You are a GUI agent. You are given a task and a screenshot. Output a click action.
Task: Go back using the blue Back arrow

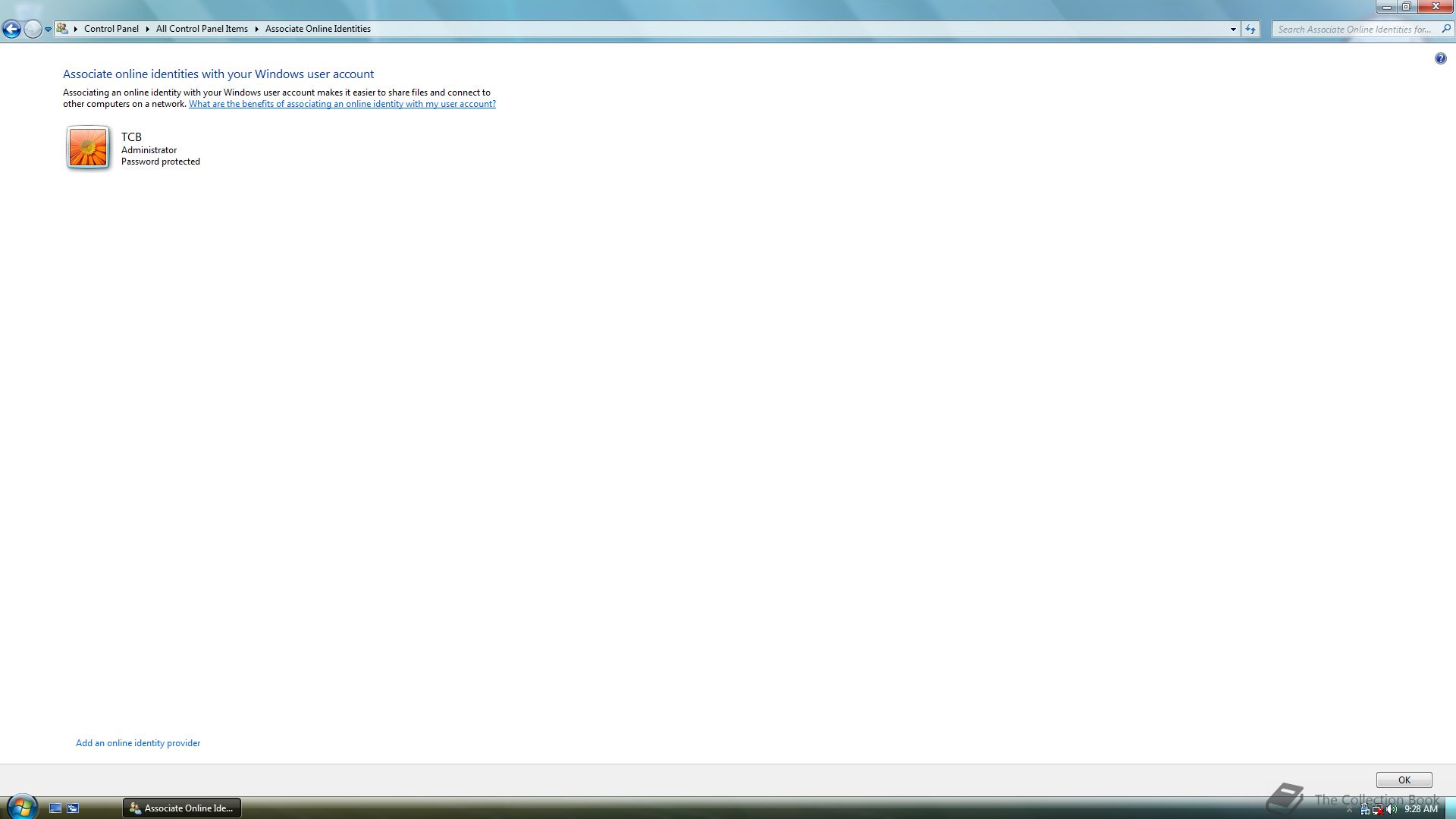pyautogui.click(x=11, y=29)
